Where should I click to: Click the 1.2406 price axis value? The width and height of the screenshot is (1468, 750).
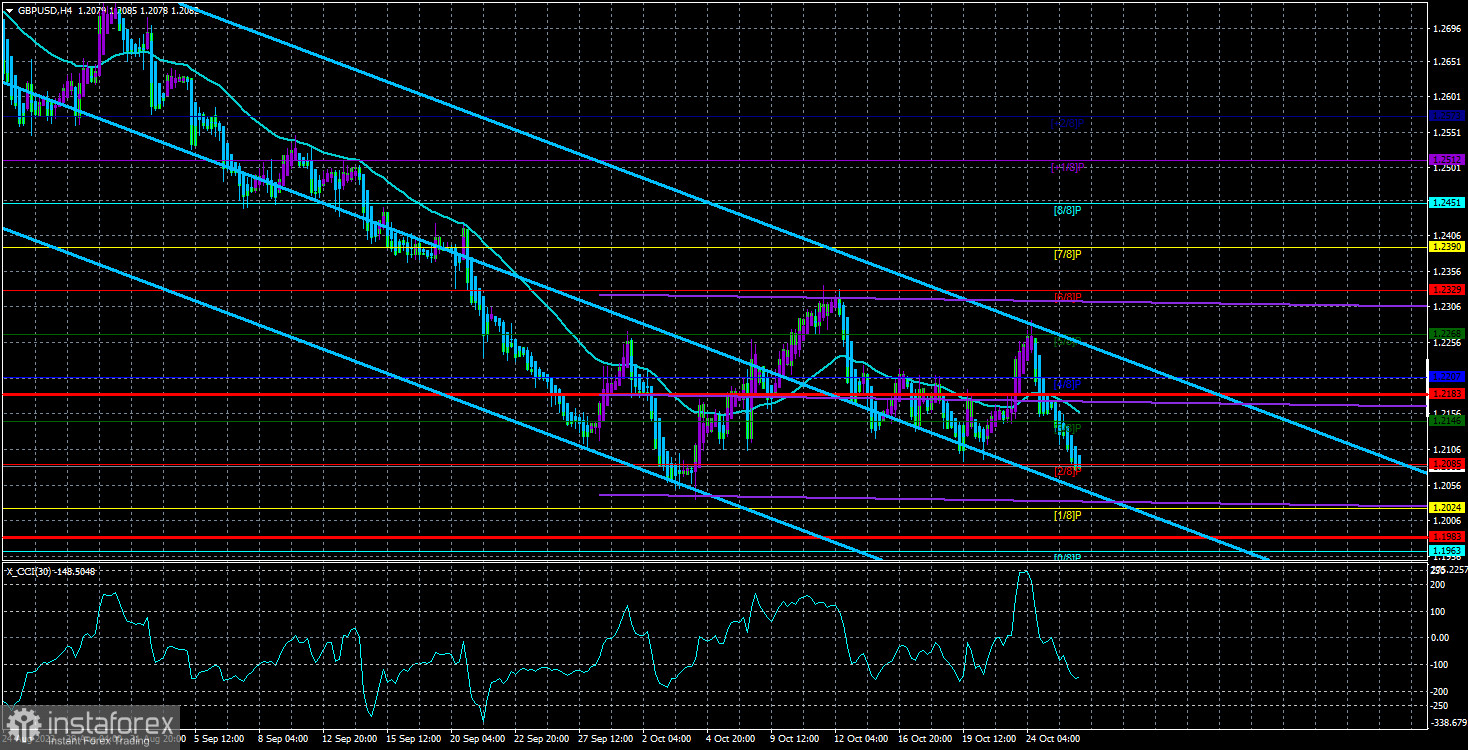(1446, 236)
